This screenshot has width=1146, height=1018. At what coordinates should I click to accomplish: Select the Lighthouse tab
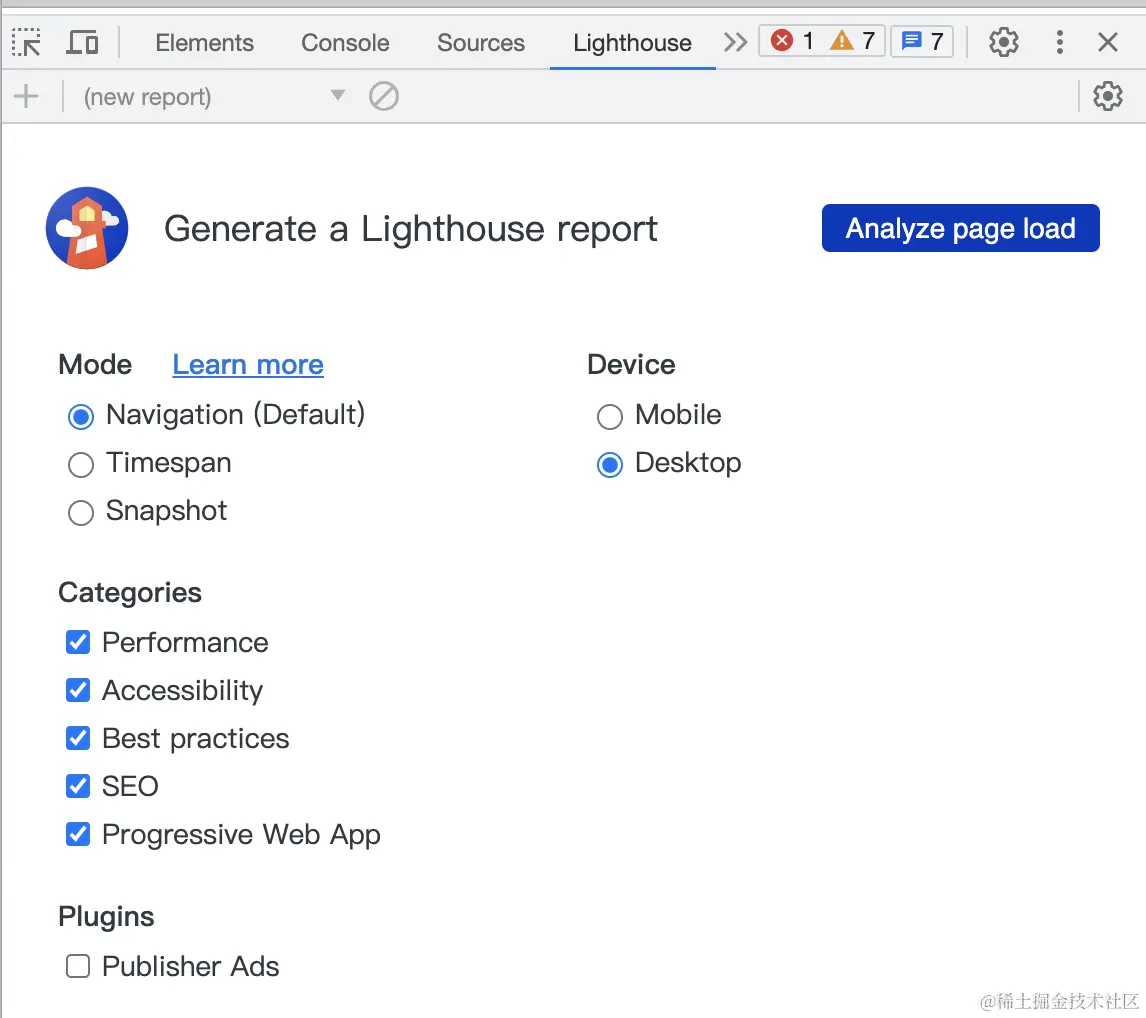632,42
